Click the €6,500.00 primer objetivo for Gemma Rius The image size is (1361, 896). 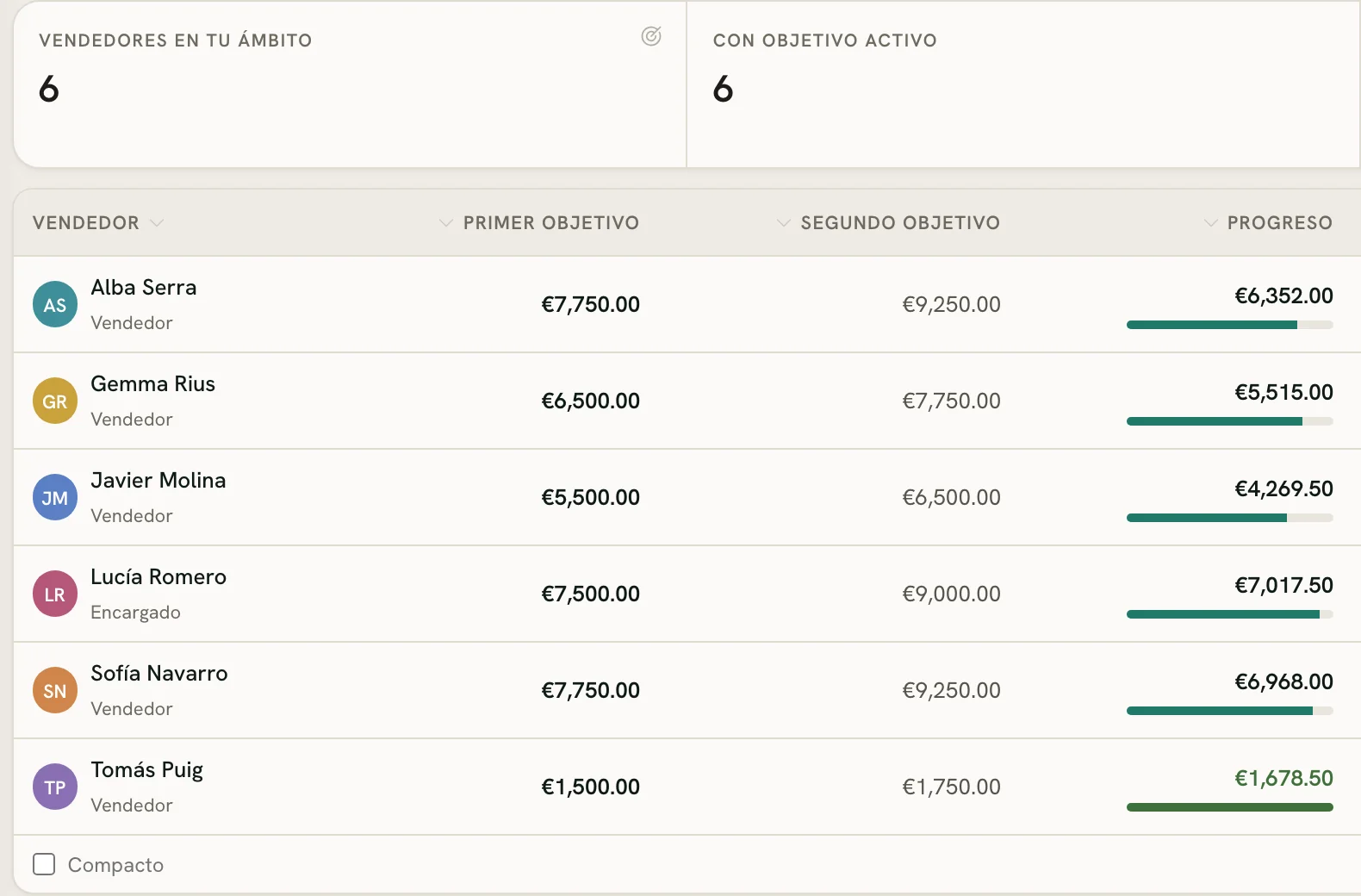pyautogui.click(x=591, y=401)
